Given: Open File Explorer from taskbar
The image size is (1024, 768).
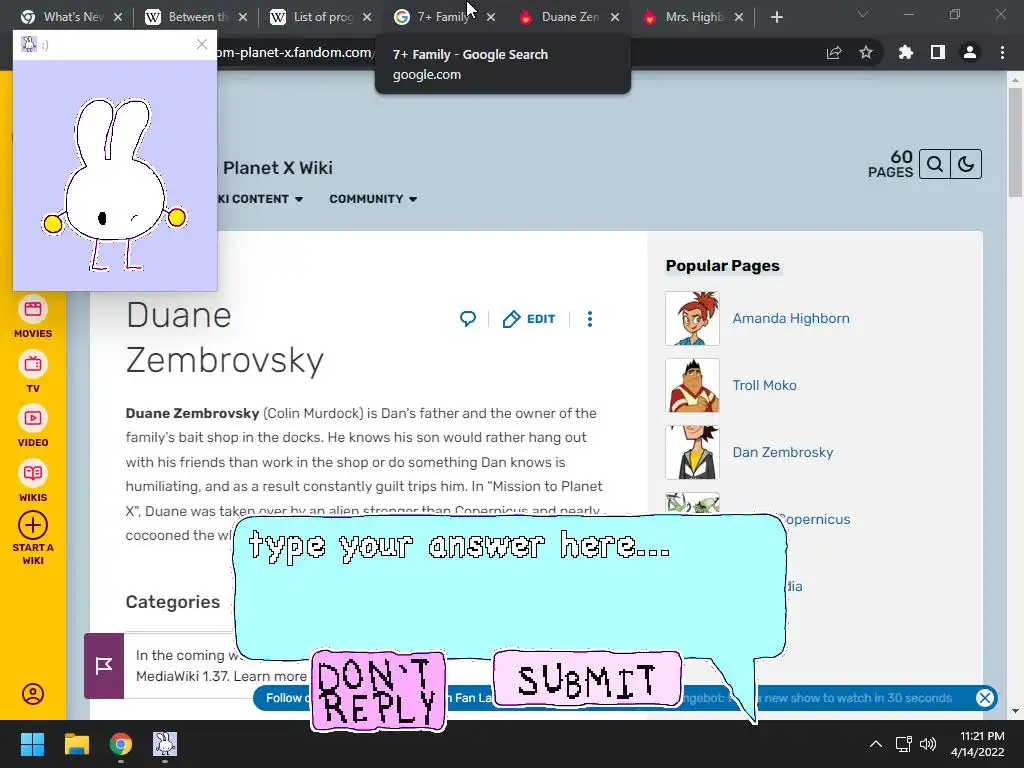Looking at the screenshot, I should tap(76, 744).
